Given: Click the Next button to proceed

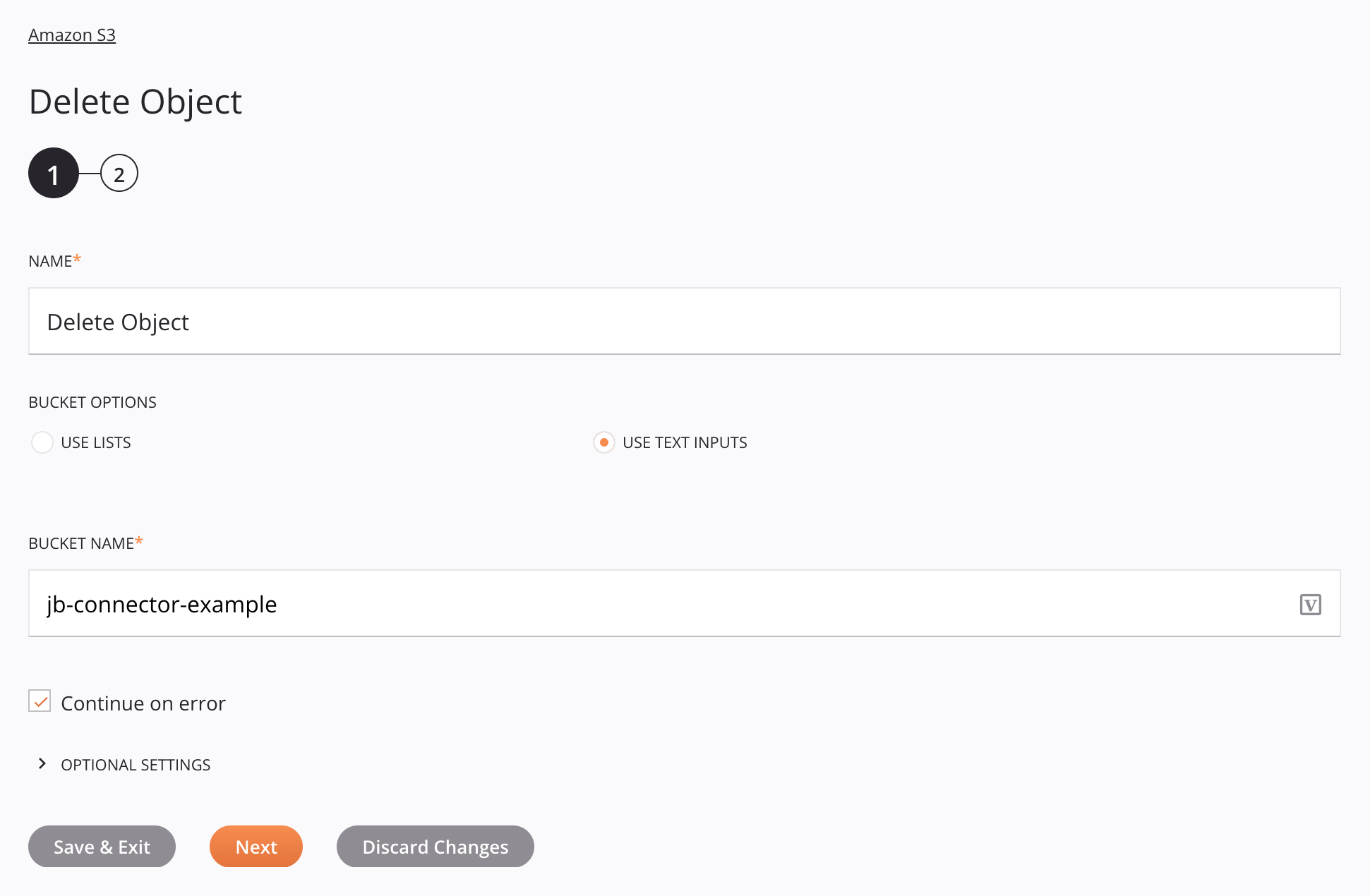Looking at the screenshot, I should [x=256, y=846].
